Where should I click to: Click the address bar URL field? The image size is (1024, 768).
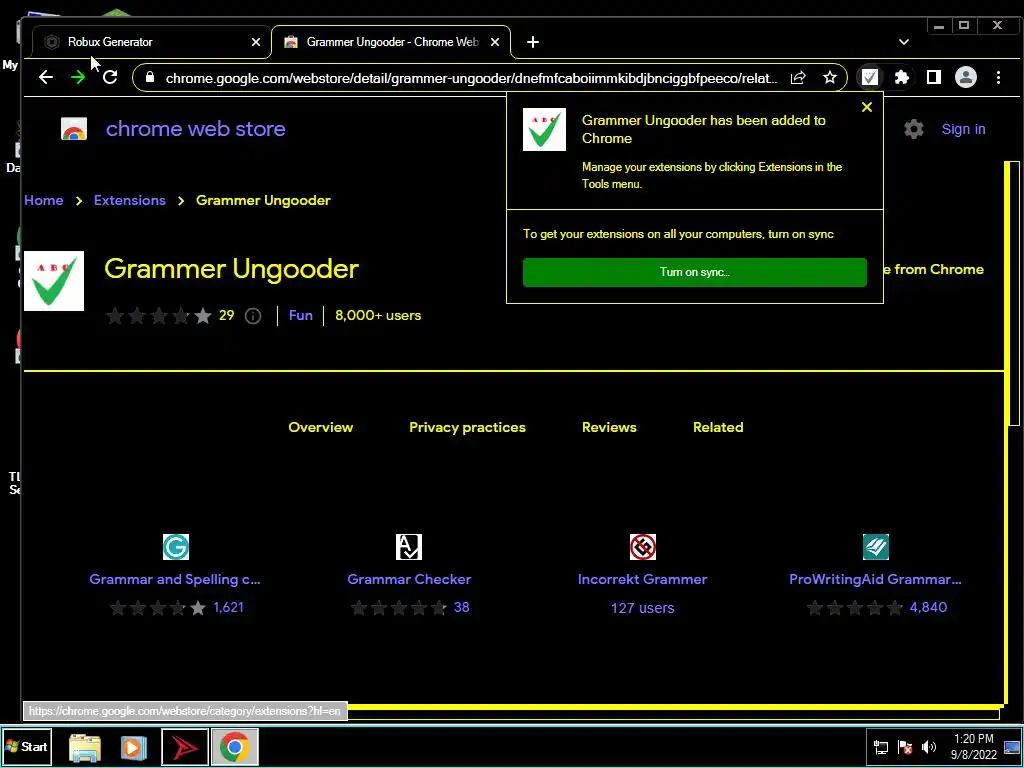click(x=471, y=78)
